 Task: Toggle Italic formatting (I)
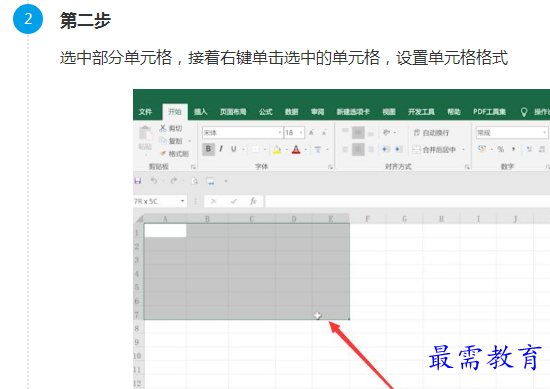tap(221, 149)
